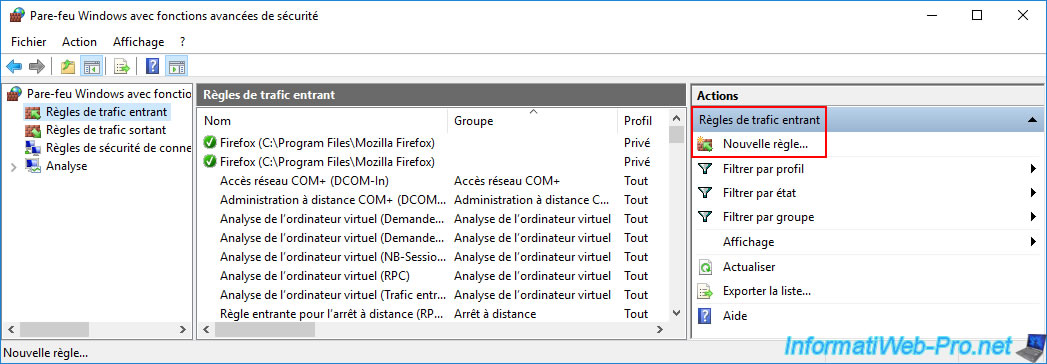Click the Up one level folder icon

pyautogui.click(x=67, y=66)
